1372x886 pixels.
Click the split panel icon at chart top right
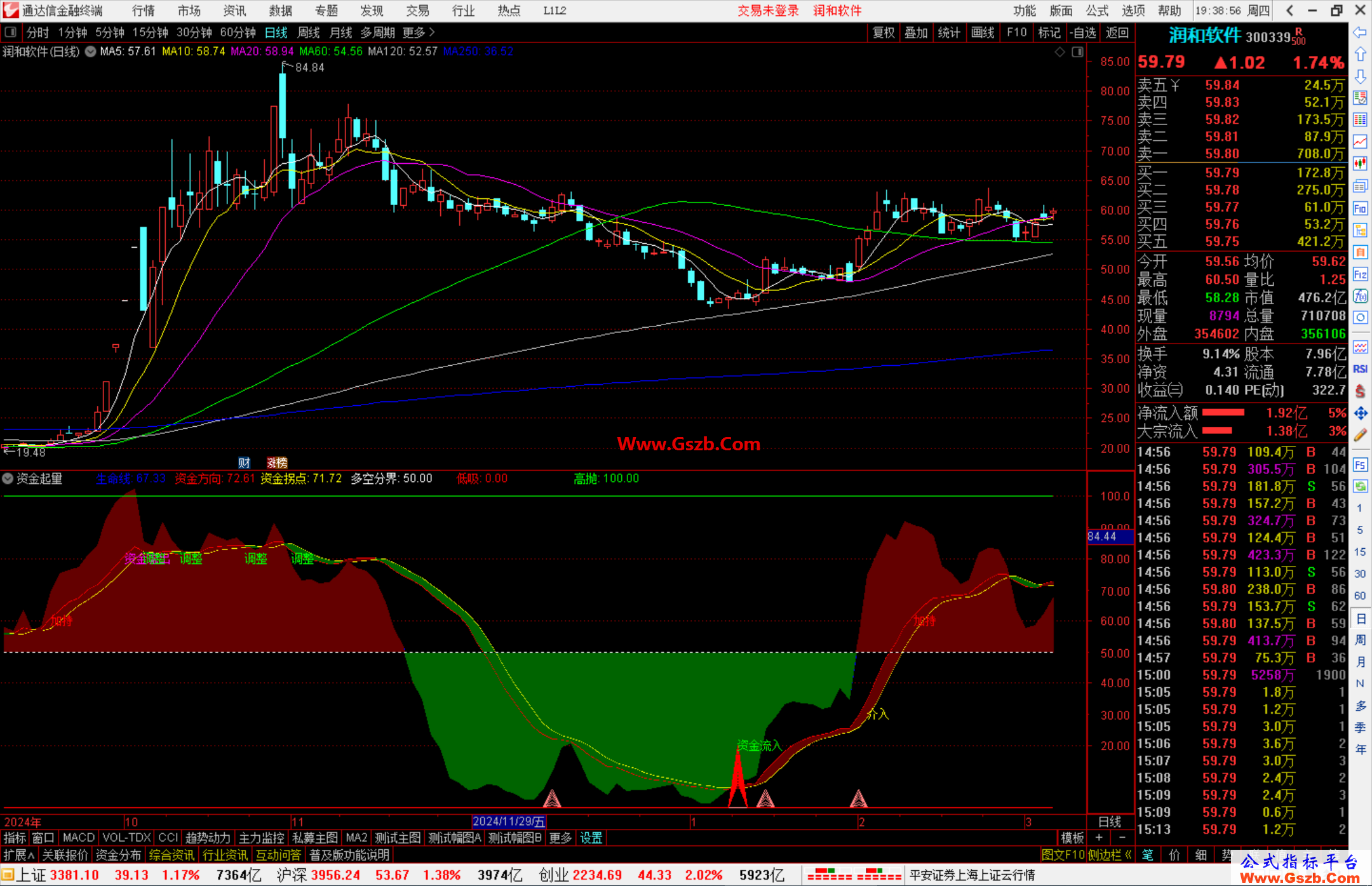[1078, 52]
